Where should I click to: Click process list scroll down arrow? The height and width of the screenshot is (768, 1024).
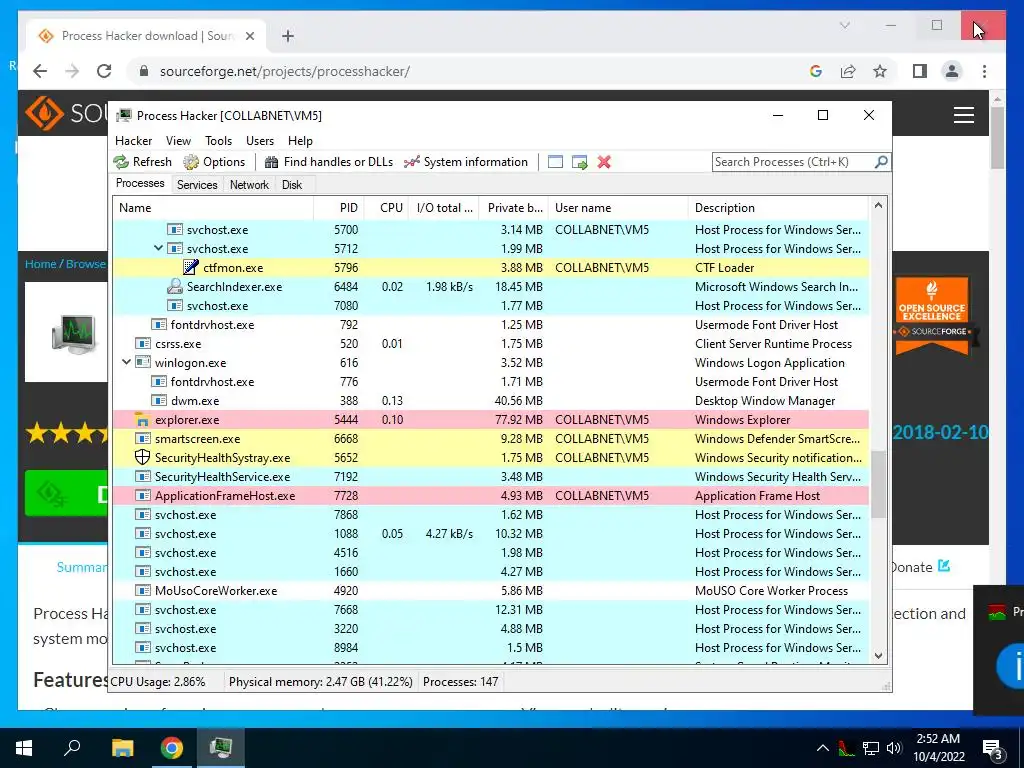click(x=878, y=656)
